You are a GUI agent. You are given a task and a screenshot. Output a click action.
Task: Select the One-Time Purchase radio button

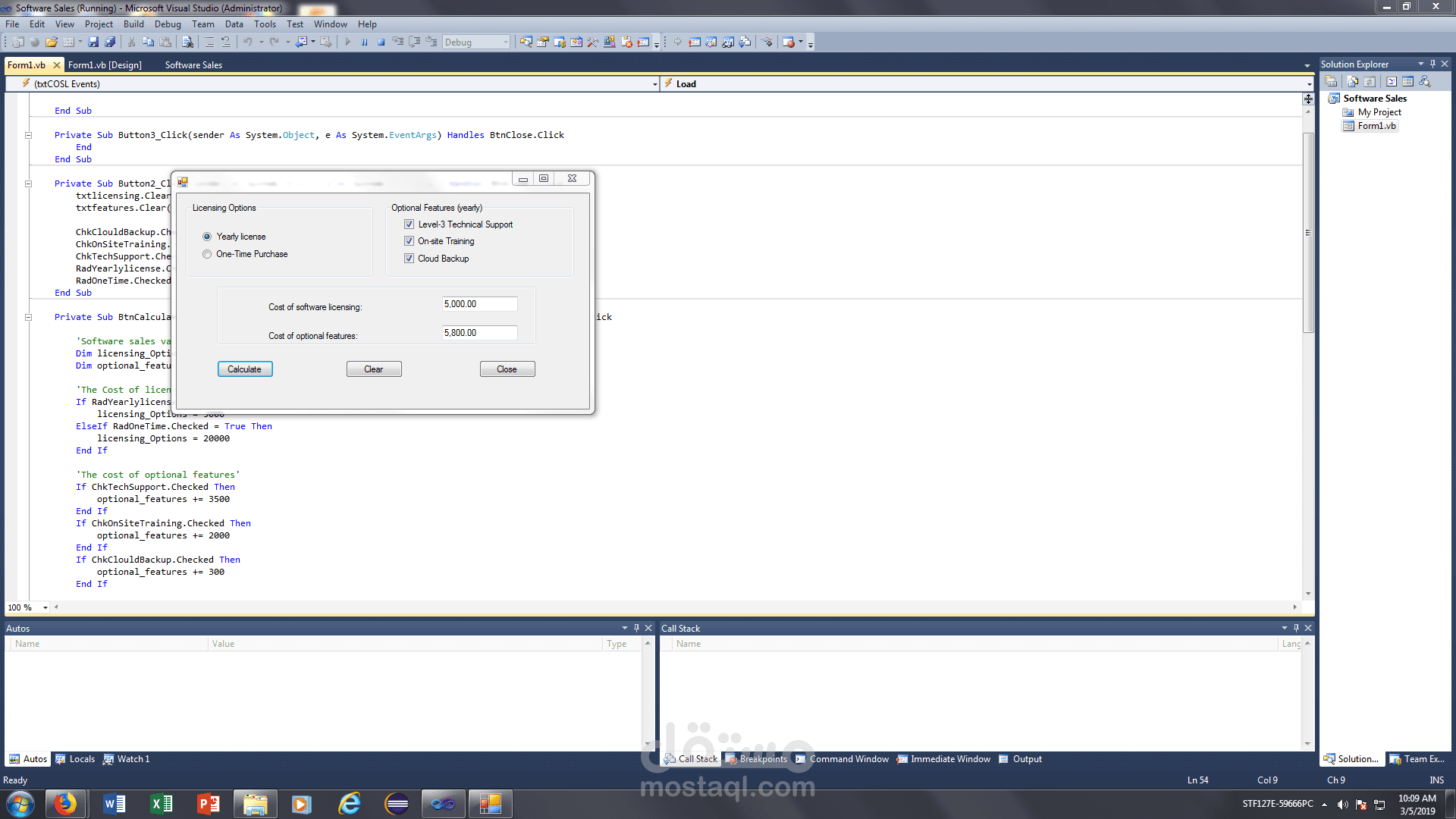[207, 254]
